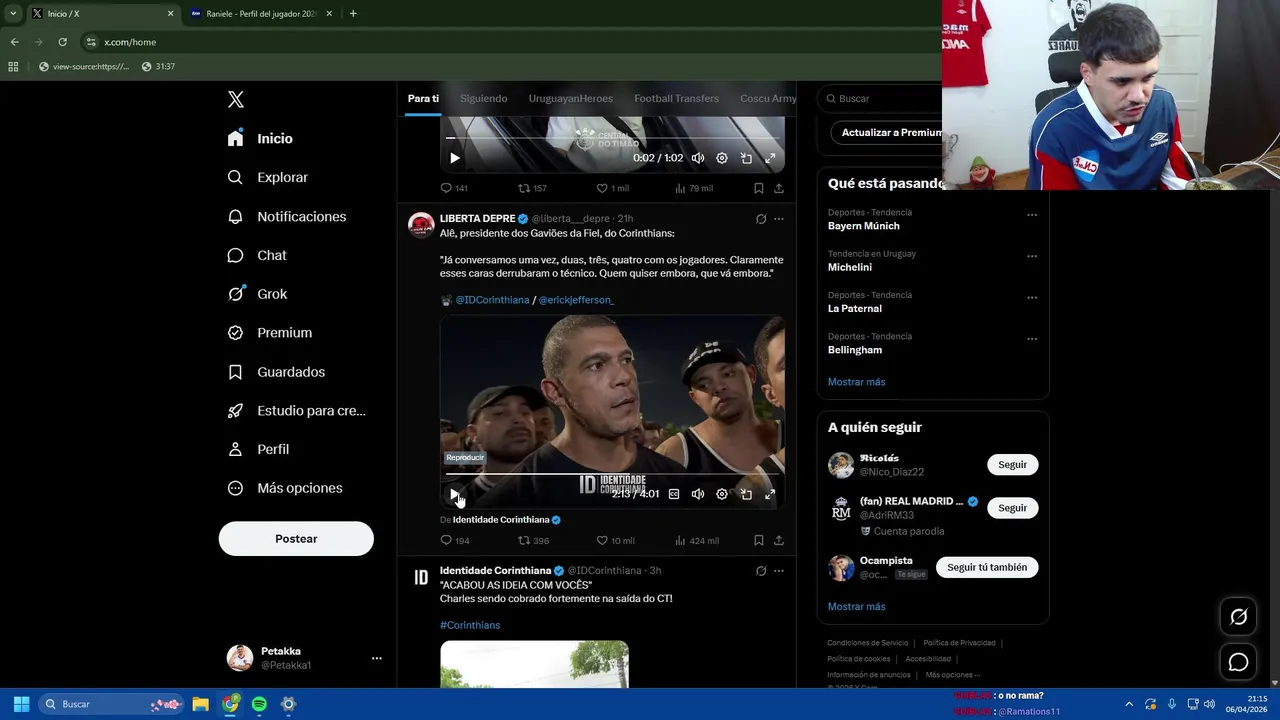Open Más opciones in the sidebar

[285, 488]
